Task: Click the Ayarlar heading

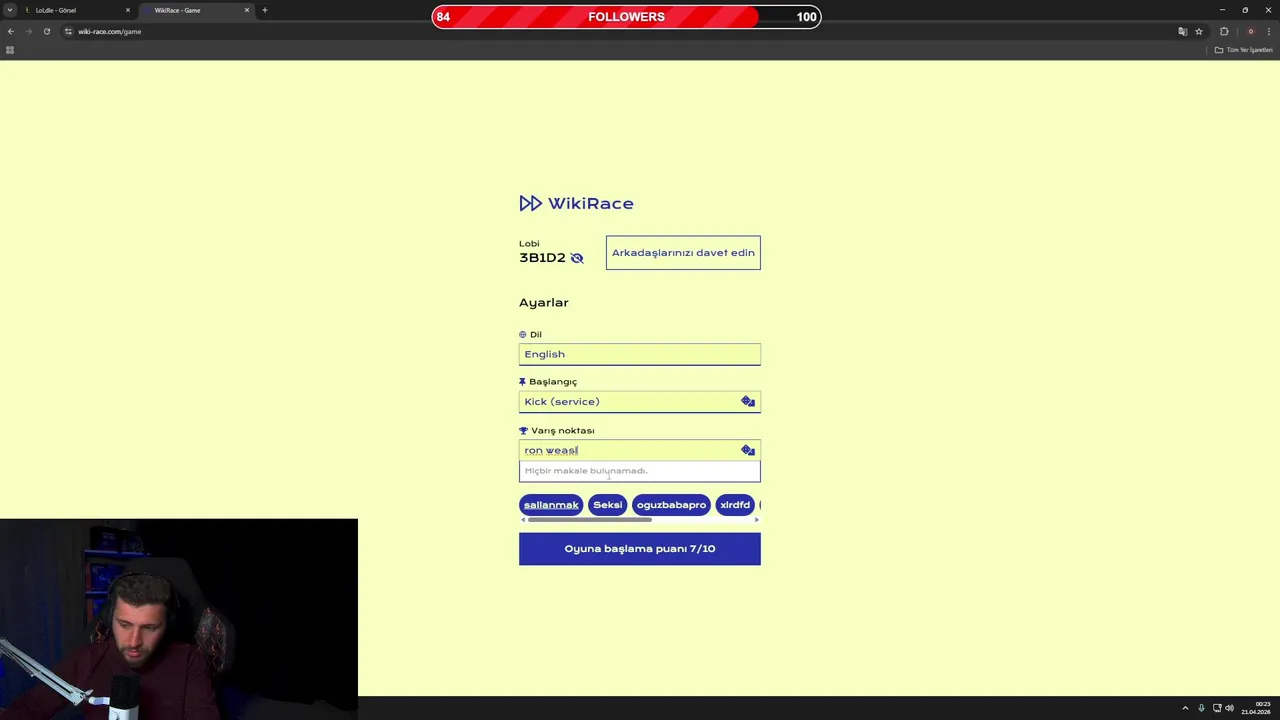Action: pyautogui.click(x=543, y=302)
